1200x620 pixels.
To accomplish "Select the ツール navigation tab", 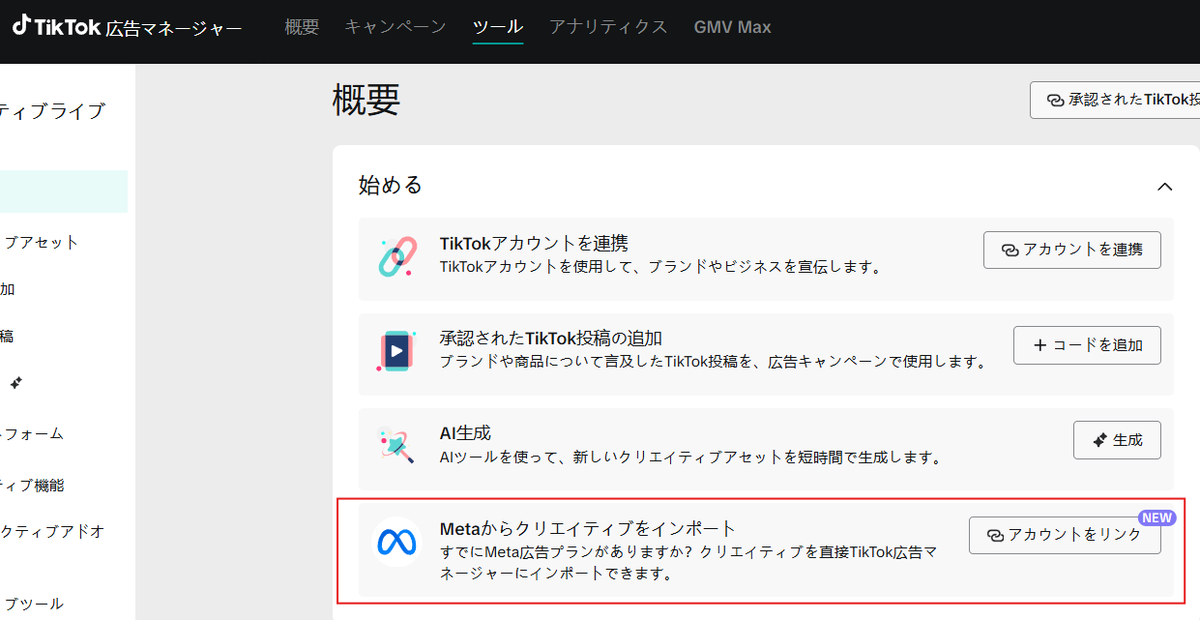I will point(498,27).
